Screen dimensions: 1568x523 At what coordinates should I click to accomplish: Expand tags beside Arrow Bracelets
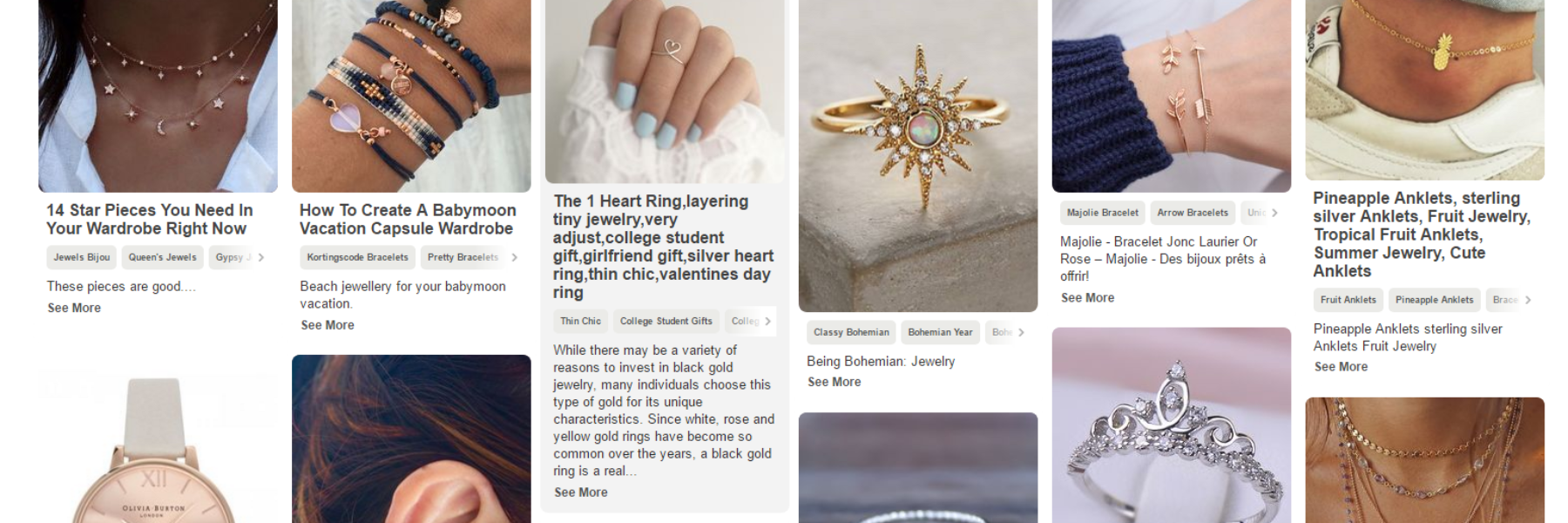(1274, 213)
